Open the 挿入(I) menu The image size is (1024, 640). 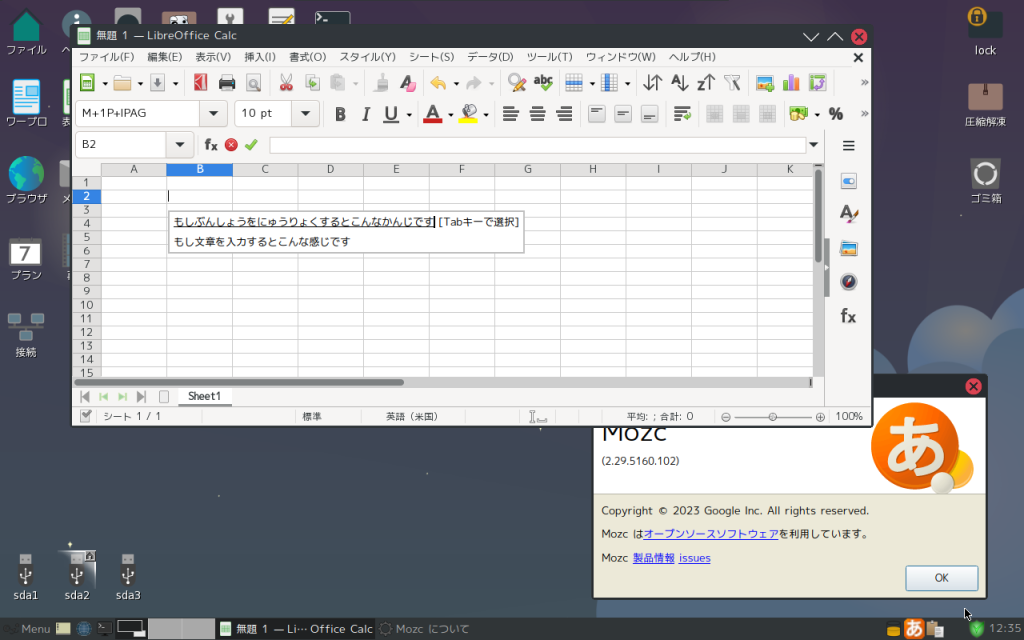pyautogui.click(x=262, y=57)
